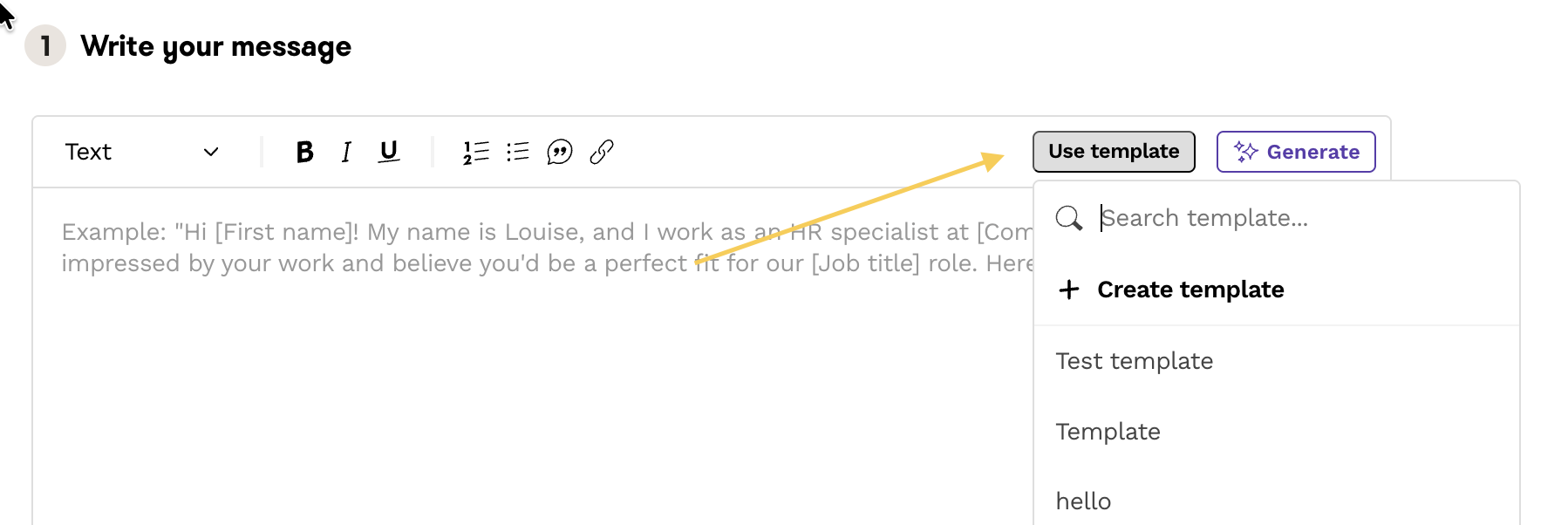Insert a block quote
Viewport: 1568px width, 525px height.
(x=559, y=153)
